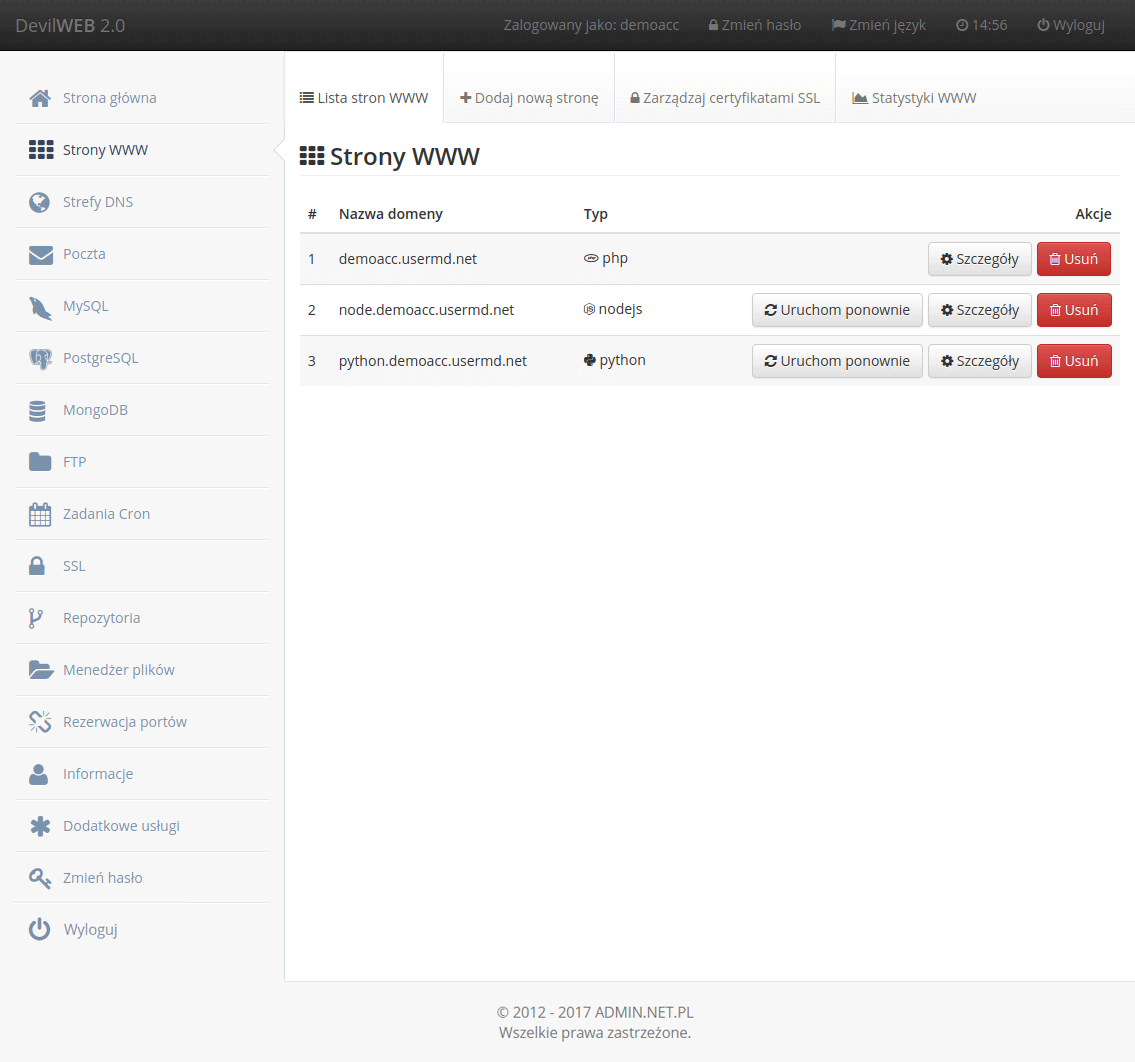Click the Strefy DNS globe icon
This screenshot has height=1062, width=1135.
pos(40,202)
